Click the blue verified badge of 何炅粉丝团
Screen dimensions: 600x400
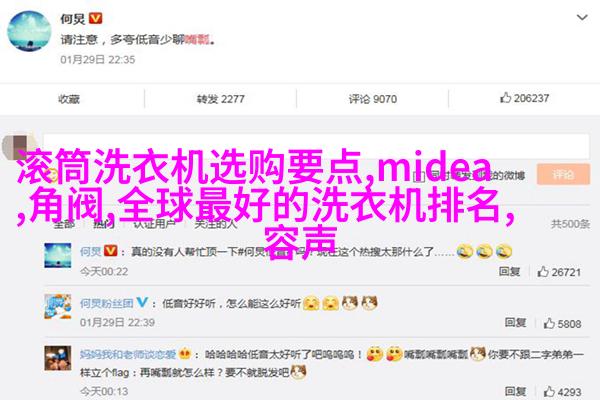click(142, 302)
